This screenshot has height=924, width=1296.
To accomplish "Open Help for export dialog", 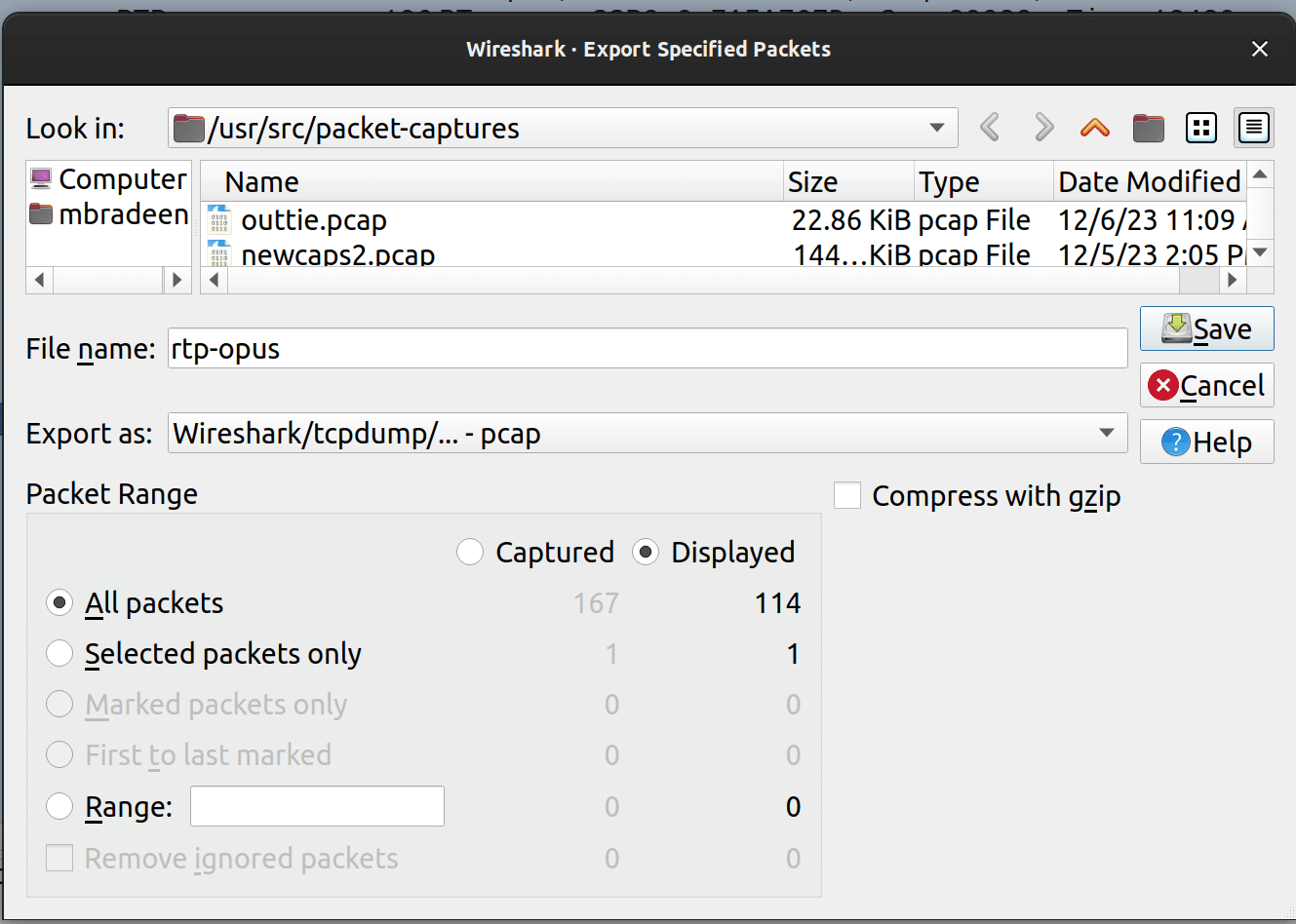I will coord(1207,442).
